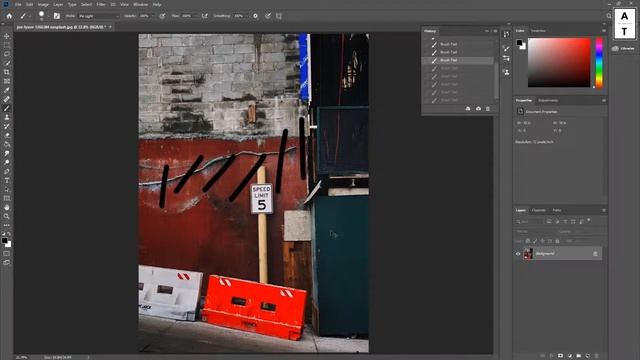Image resolution: width=640 pixels, height=360 pixels.
Task: Select the highlighted Brush Tool history state
Action: pos(458,60)
